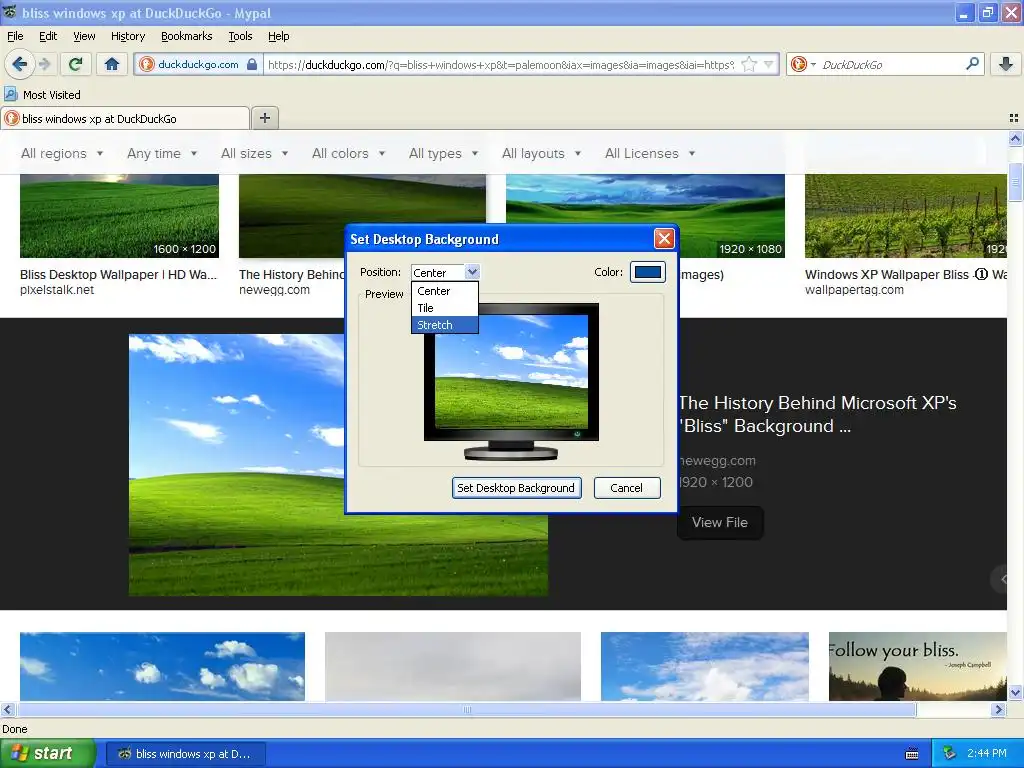Click the network tray icon near clock
The width and height of the screenshot is (1024, 768).
[949, 753]
